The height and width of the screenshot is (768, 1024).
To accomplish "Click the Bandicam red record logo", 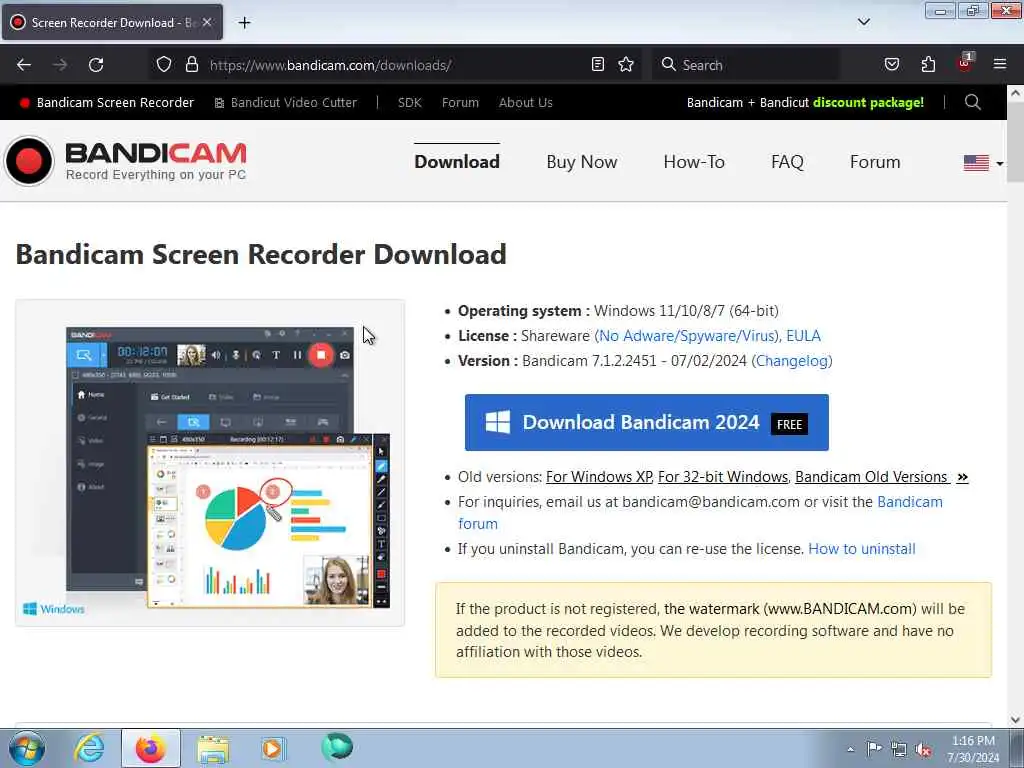I will click(x=29, y=161).
